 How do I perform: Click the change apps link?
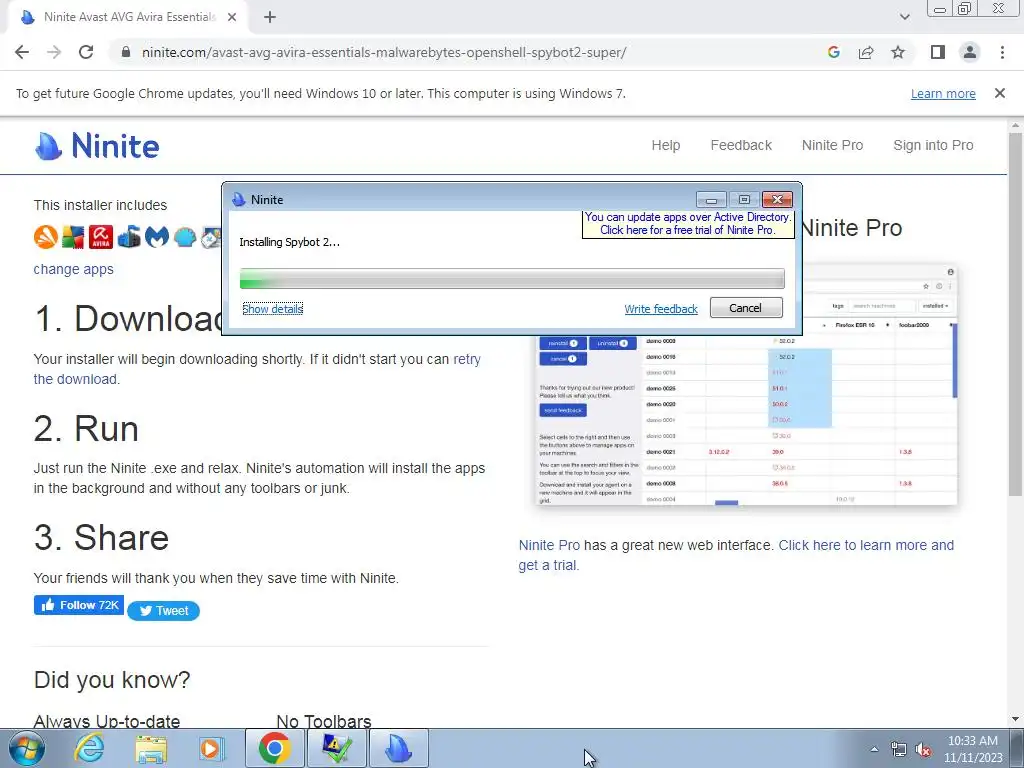pyautogui.click(x=73, y=269)
